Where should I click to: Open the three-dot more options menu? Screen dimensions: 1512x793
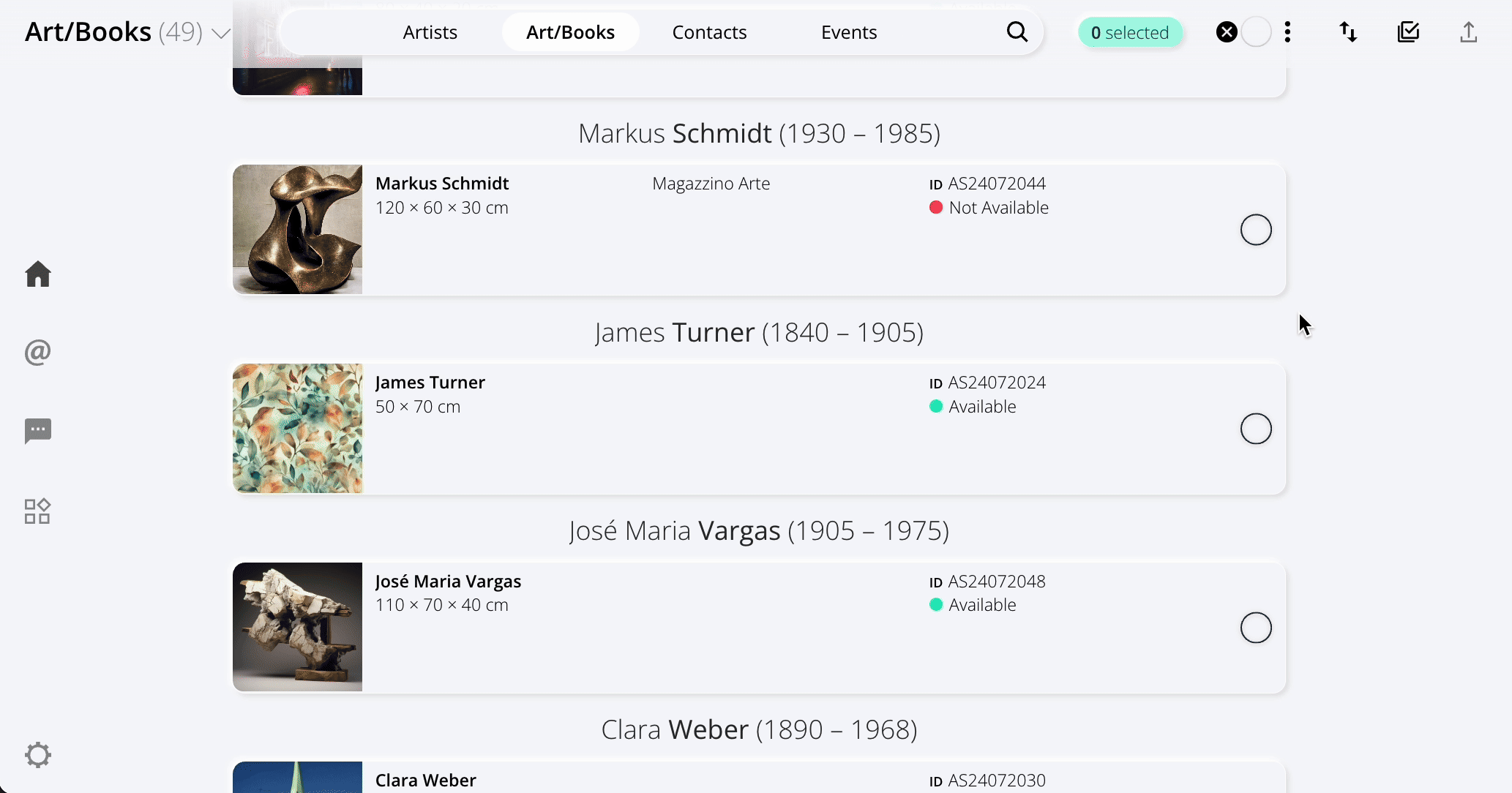[1287, 32]
